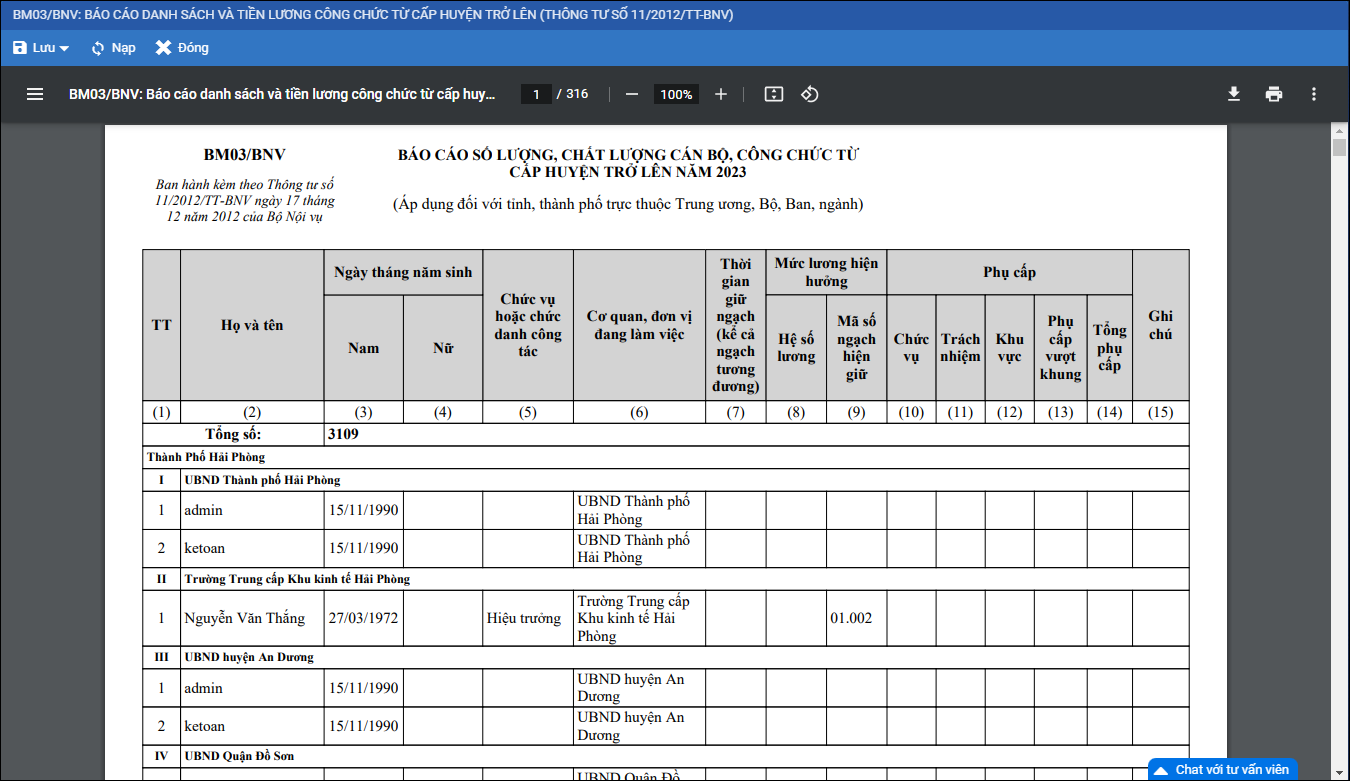Screen dimensions: 1350x781
Task: Click the Nạp reload button
Action: coord(112,48)
